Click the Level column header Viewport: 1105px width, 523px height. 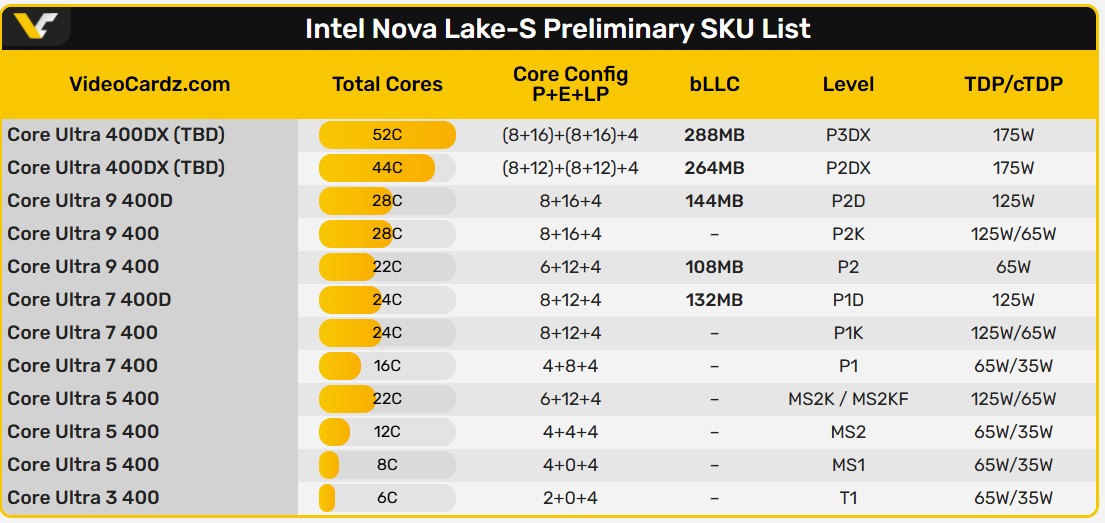click(x=848, y=84)
